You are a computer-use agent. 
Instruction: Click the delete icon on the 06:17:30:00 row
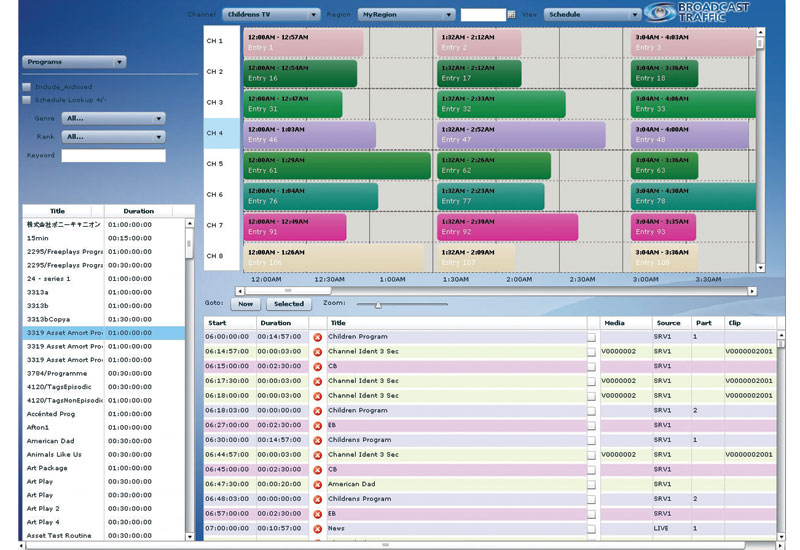pos(317,382)
